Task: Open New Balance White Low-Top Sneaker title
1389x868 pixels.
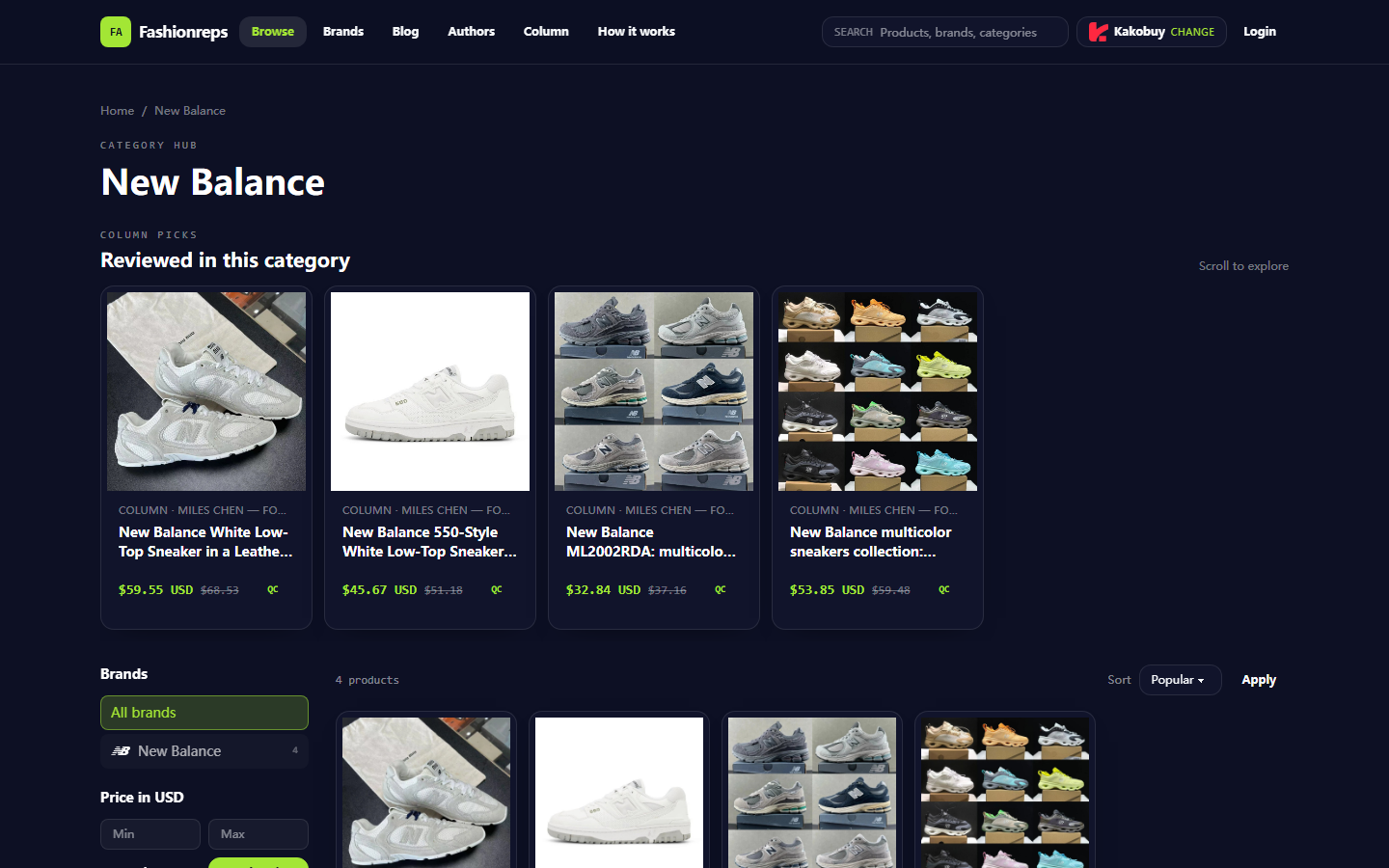Action: [x=205, y=542]
